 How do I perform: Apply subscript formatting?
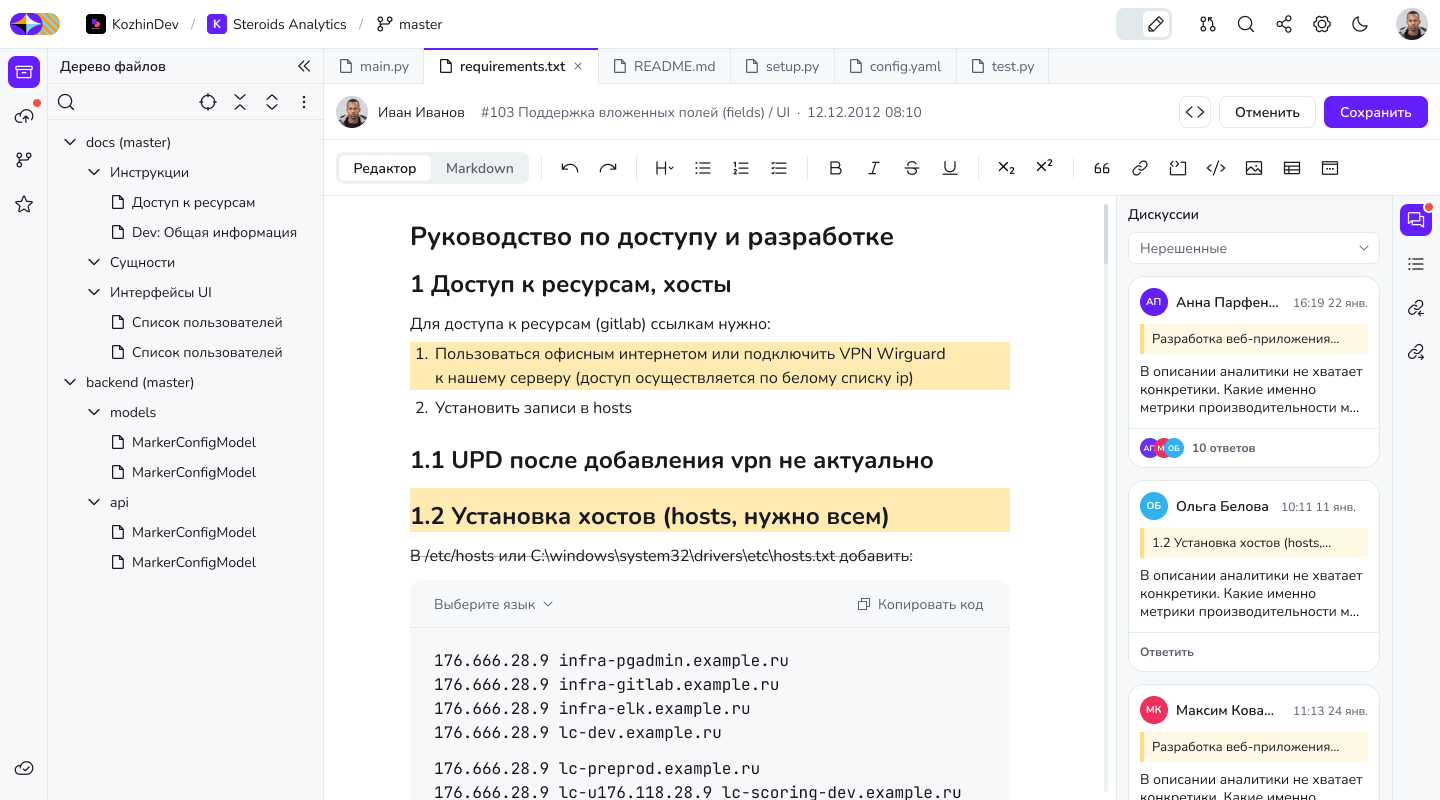click(1007, 168)
